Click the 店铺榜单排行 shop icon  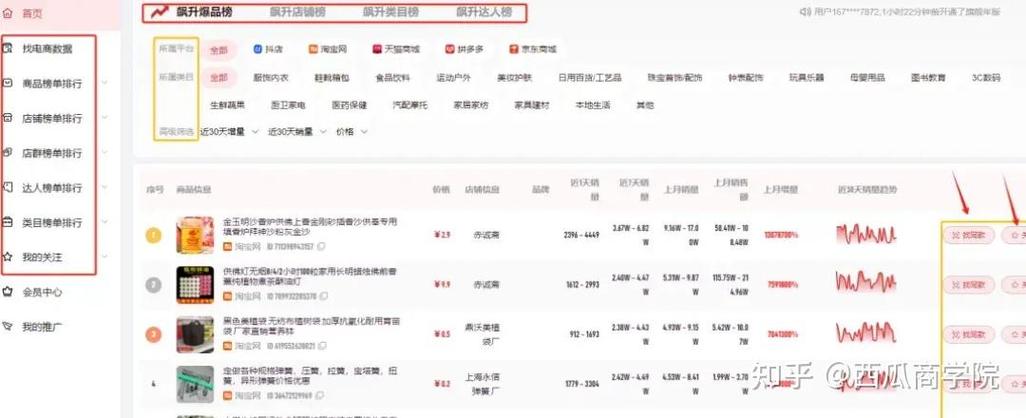pyautogui.click(x=7, y=118)
